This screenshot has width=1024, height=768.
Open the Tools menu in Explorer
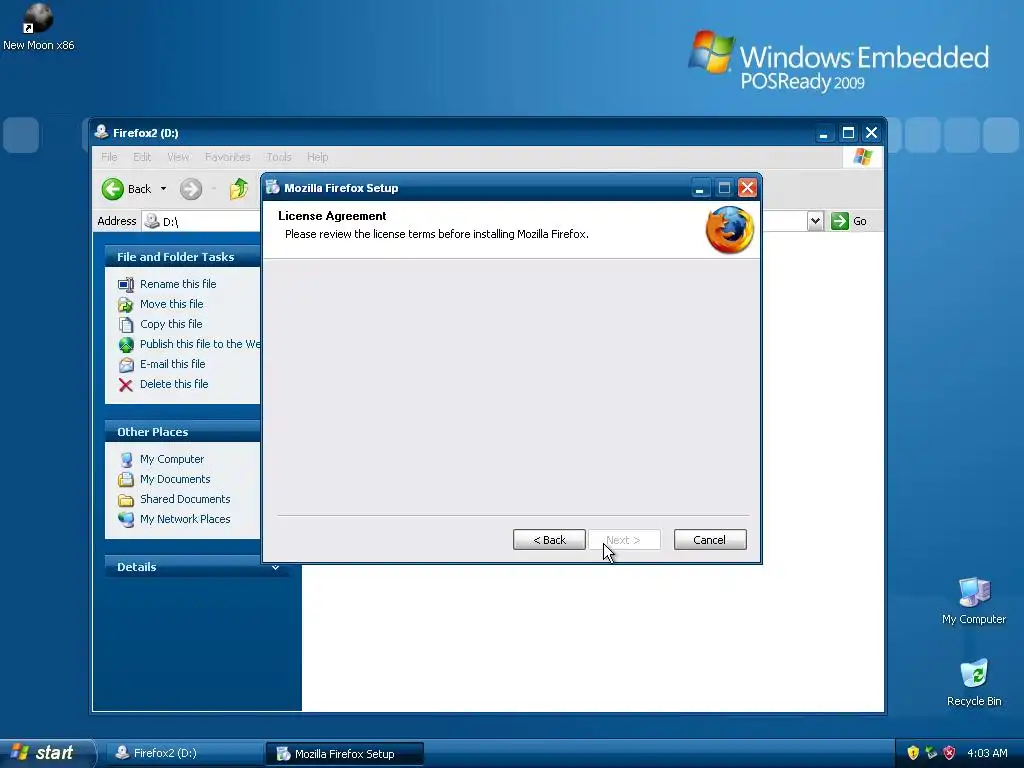point(279,157)
